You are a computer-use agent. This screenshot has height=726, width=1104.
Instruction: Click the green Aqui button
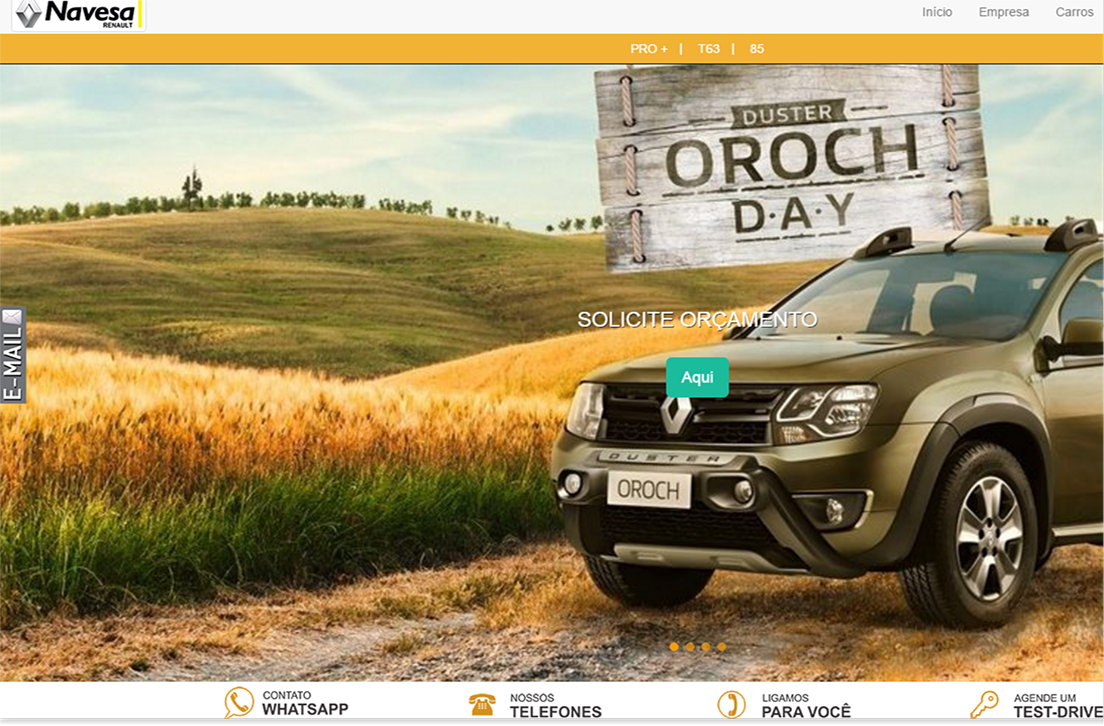pyautogui.click(x=697, y=377)
